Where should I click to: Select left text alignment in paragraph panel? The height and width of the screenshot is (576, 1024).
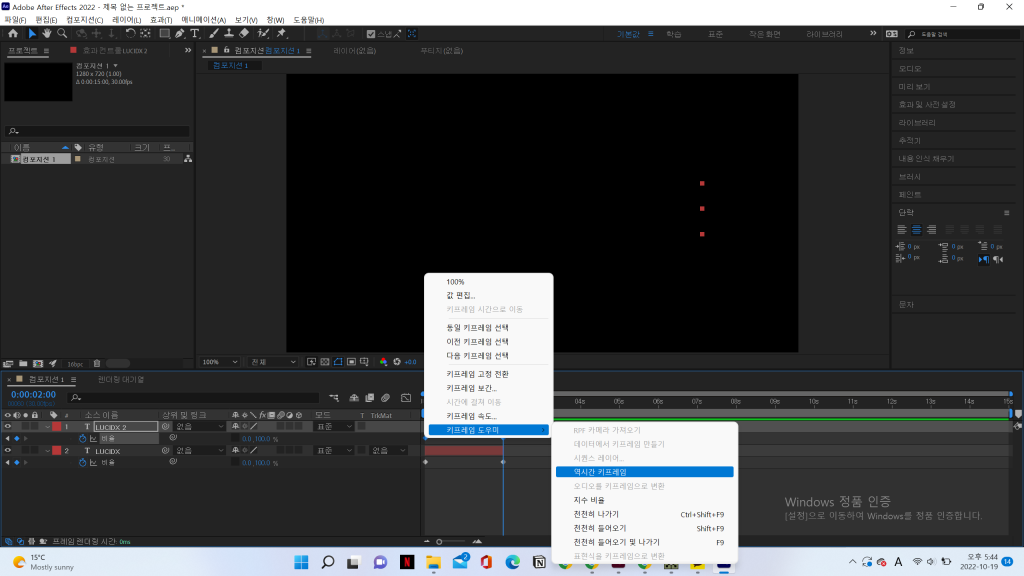pos(902,229)
